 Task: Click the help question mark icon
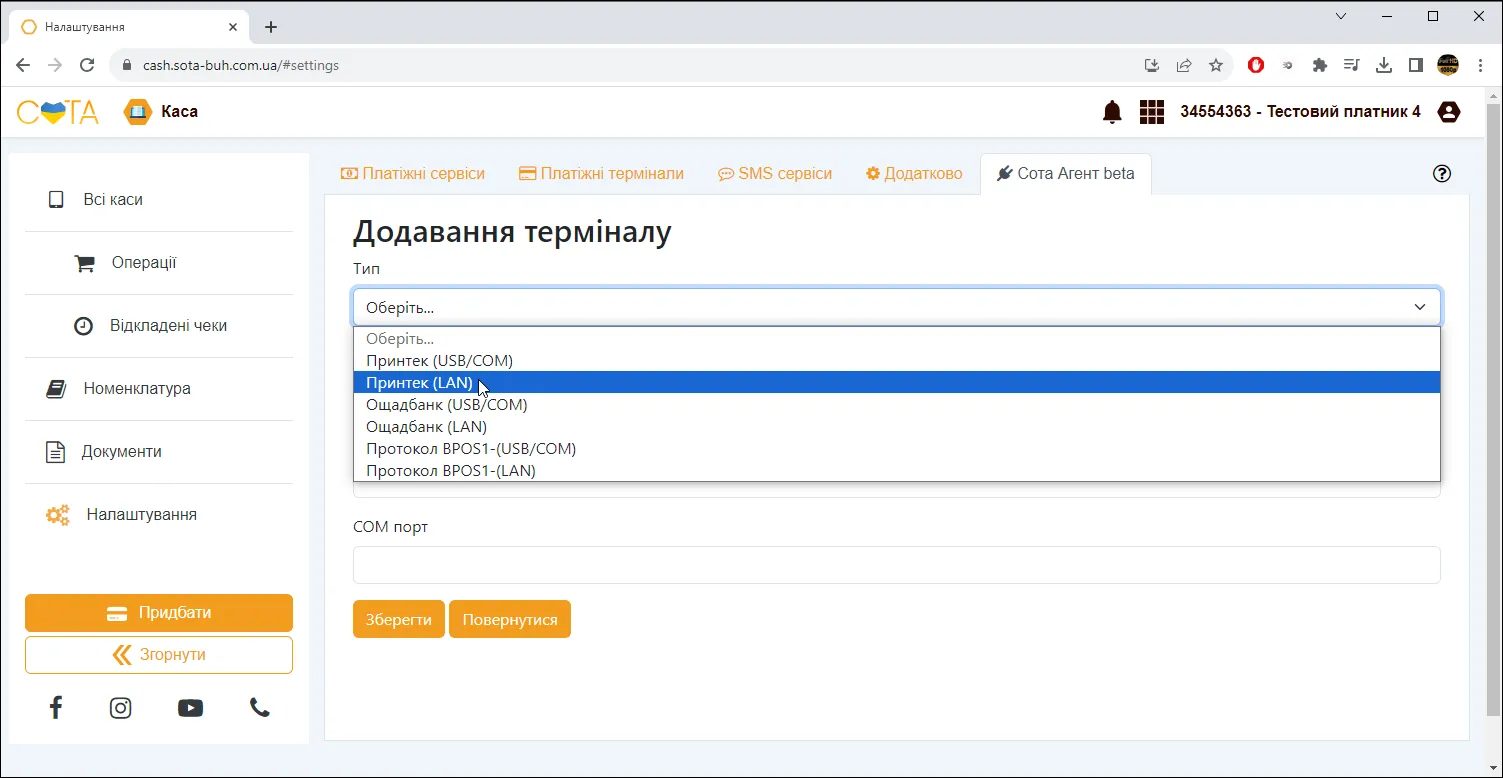click(x=1442, y=173)
